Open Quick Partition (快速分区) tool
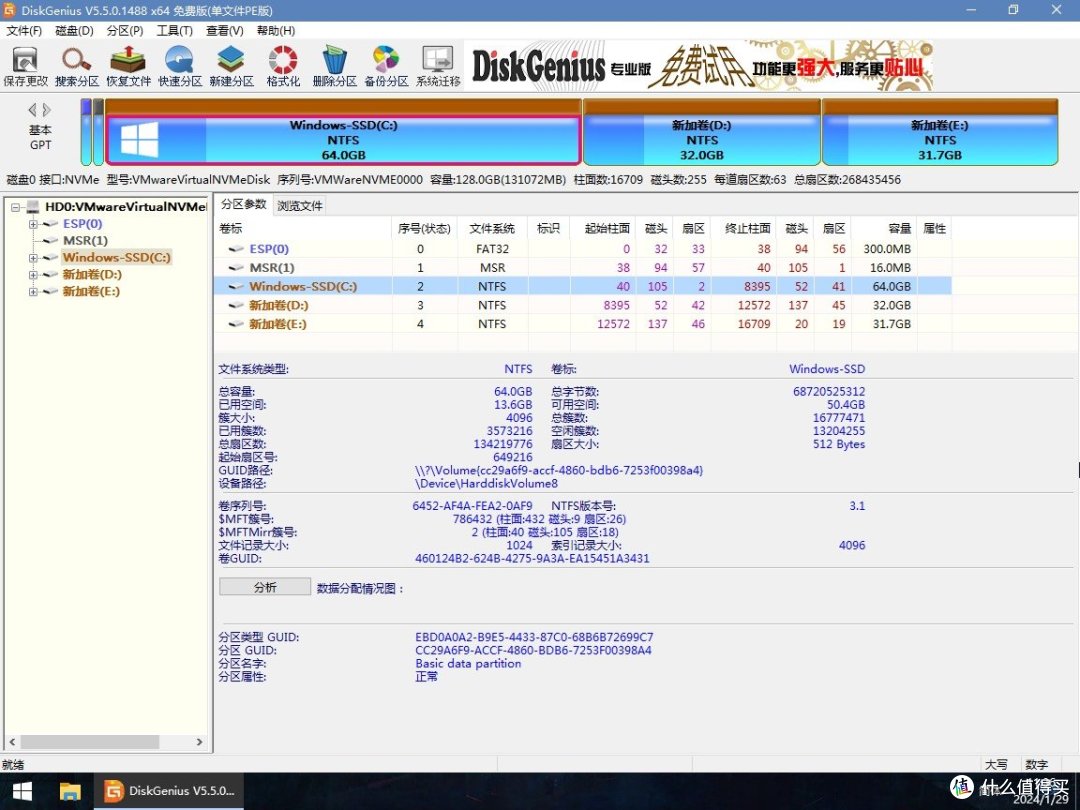The height and width of the screenshot is (810, 1080). coord(180,66)
